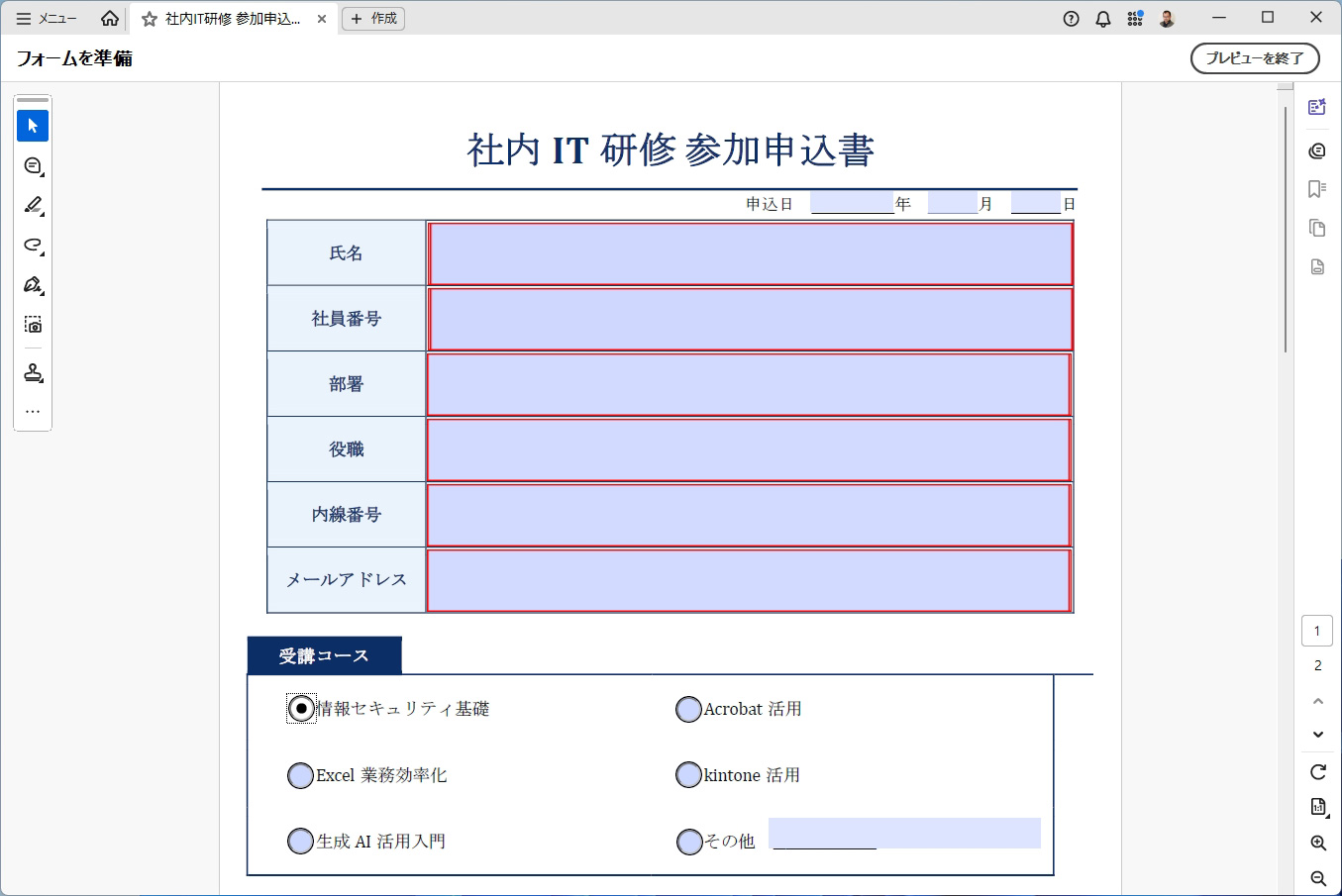Go to previous page with up chevron

(1318, 701)
